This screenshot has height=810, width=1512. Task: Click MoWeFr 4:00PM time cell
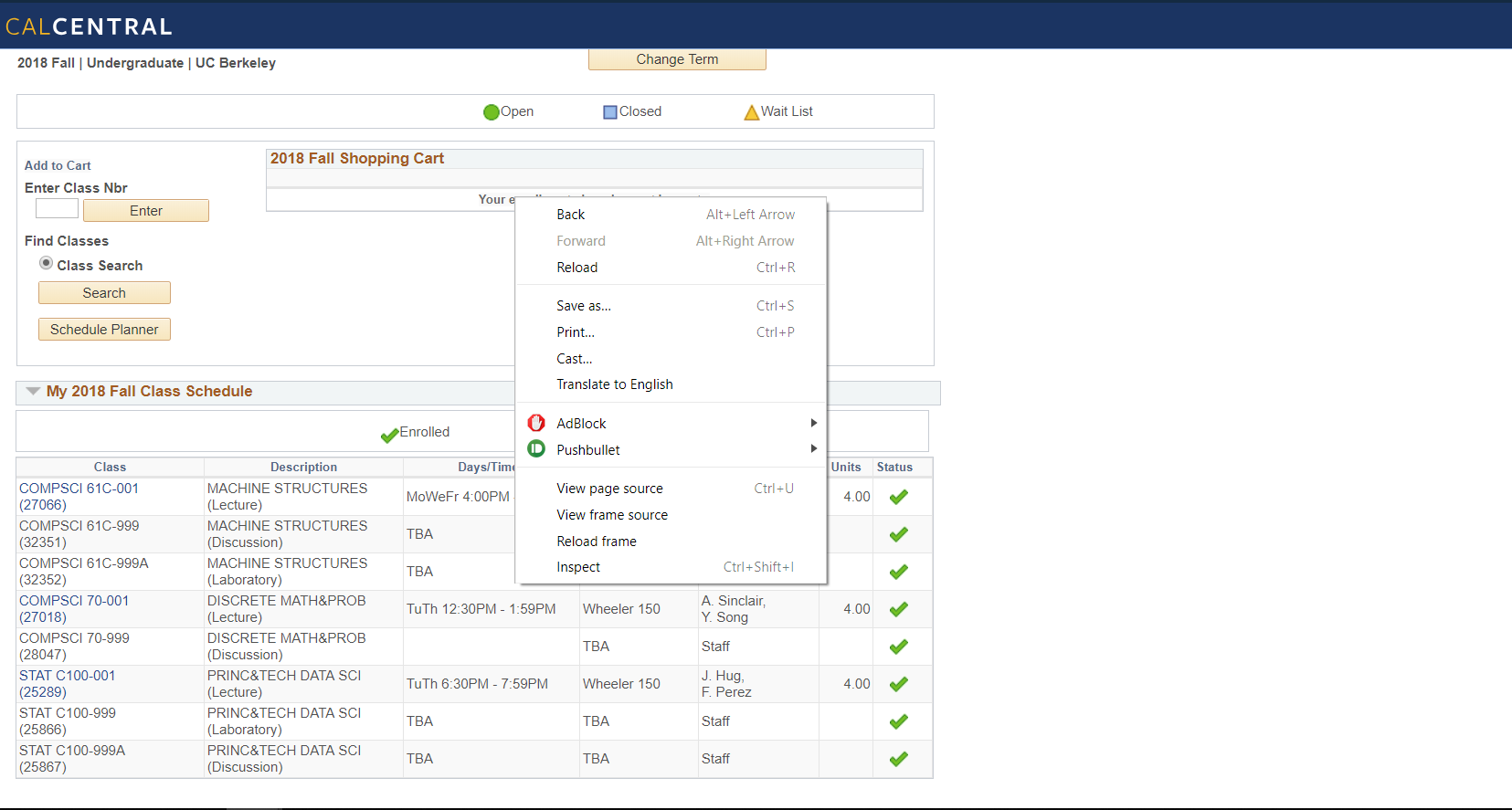click(458, 497)
